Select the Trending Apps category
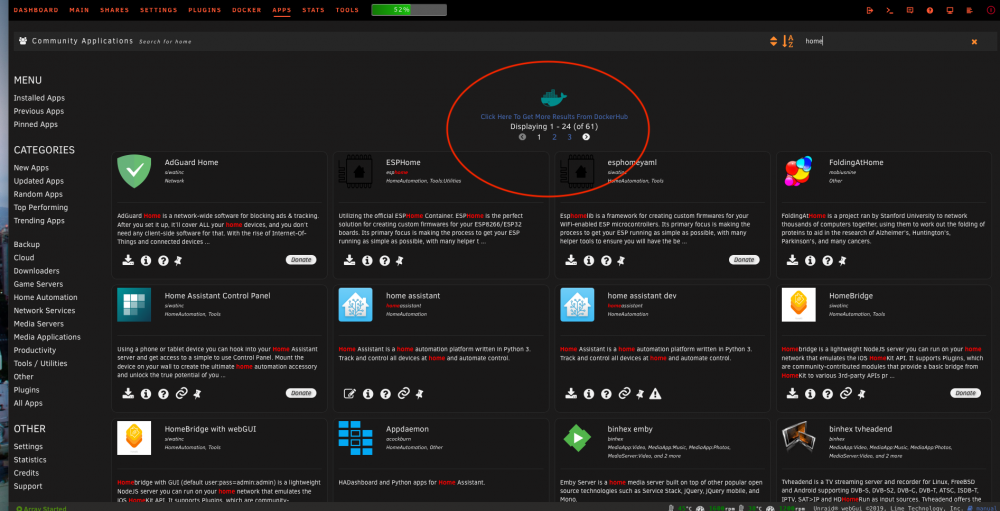The image size is (1000, 511). click(x=39, y=221)
